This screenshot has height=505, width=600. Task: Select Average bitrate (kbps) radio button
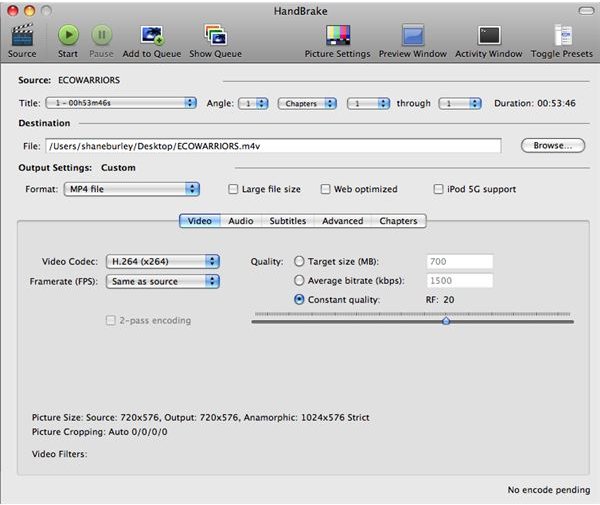[299, 280]
